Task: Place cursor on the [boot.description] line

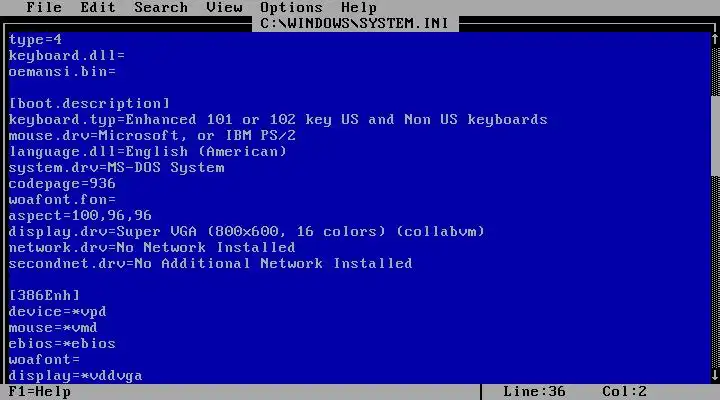Action: 89,103
